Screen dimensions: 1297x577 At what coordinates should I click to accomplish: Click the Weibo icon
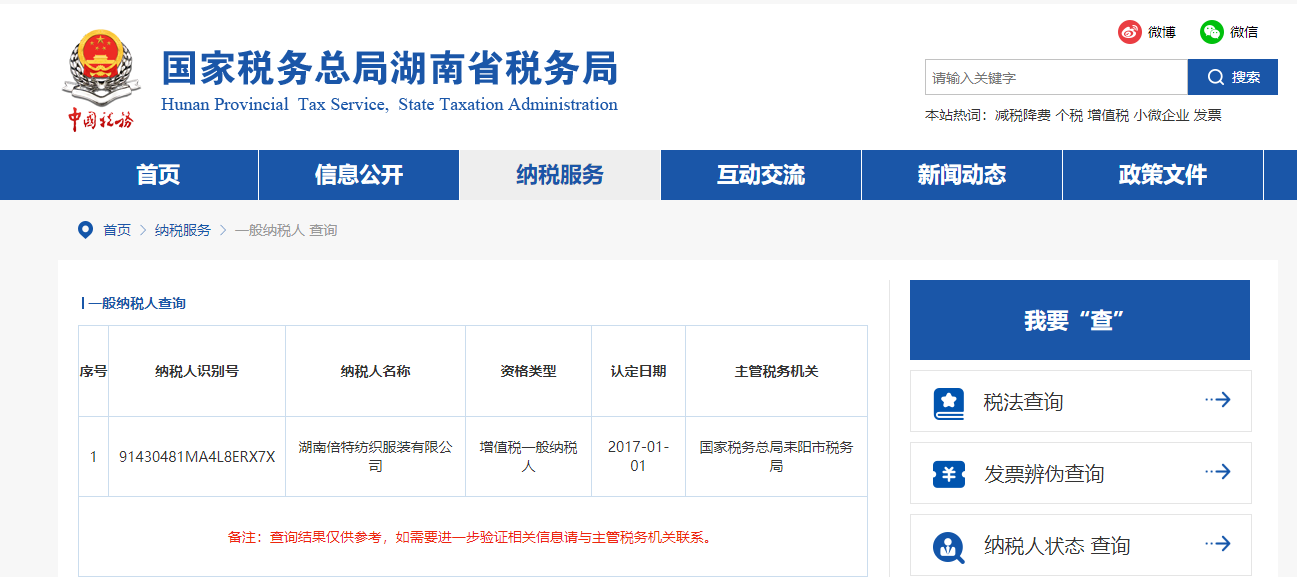1130,32
